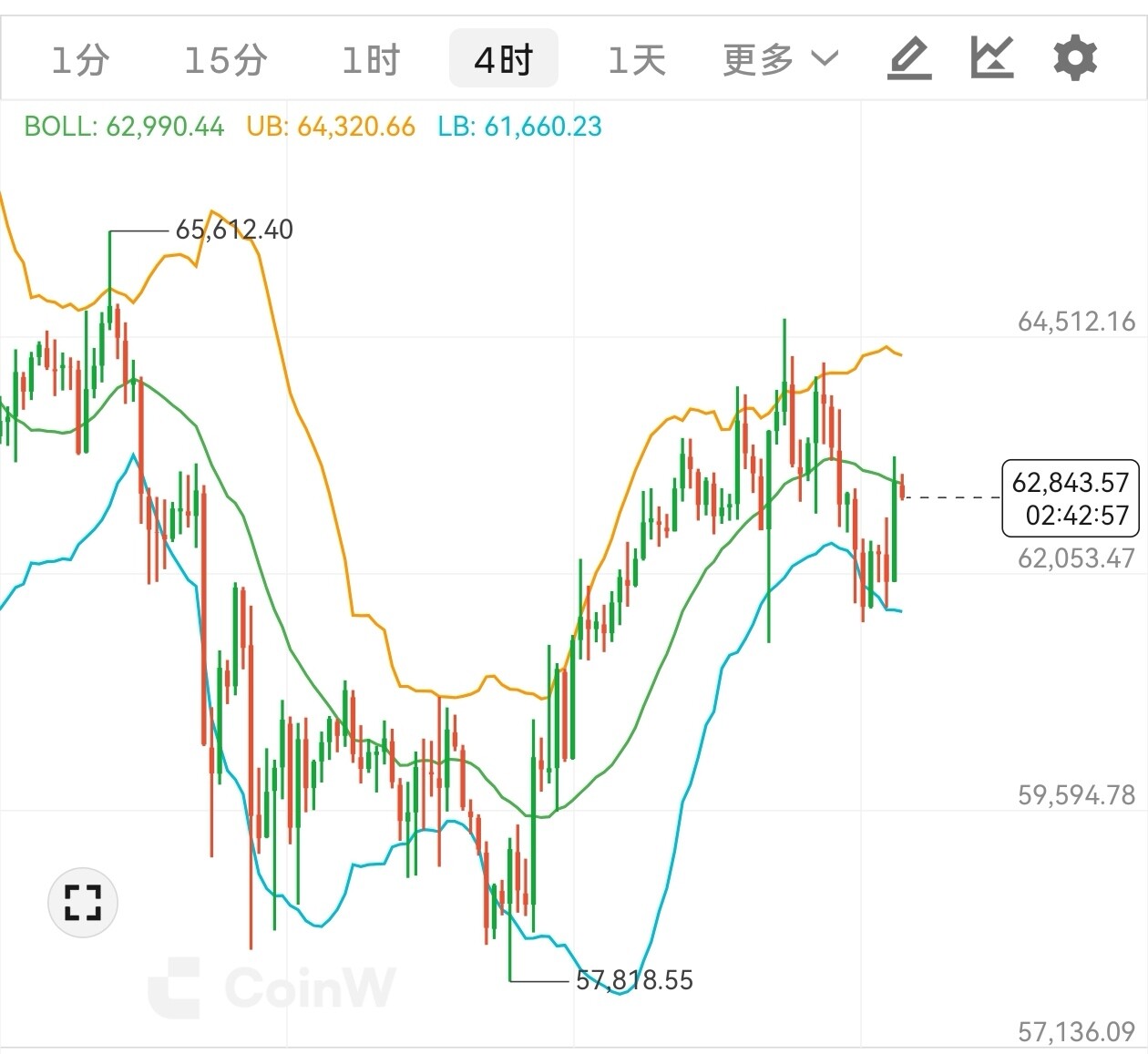Select the 4时 timeframe tab

504,59
